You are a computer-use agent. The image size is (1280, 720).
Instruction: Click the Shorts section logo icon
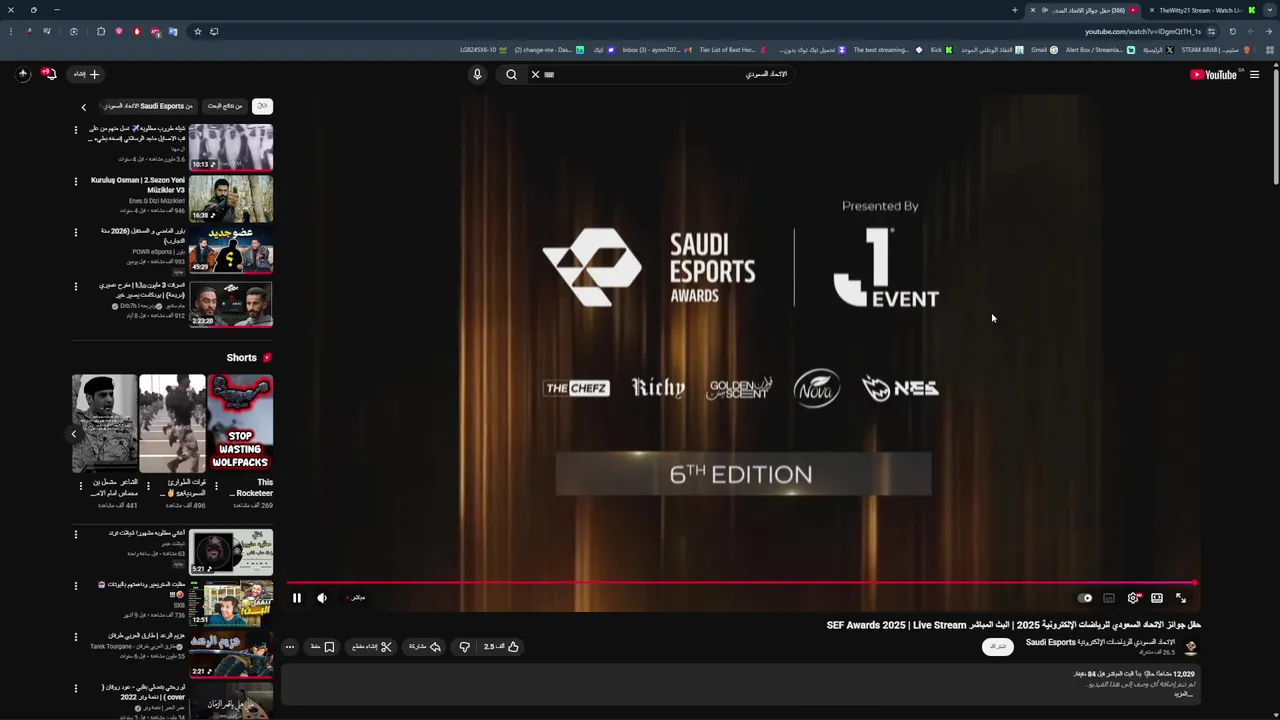click(267, 358)
